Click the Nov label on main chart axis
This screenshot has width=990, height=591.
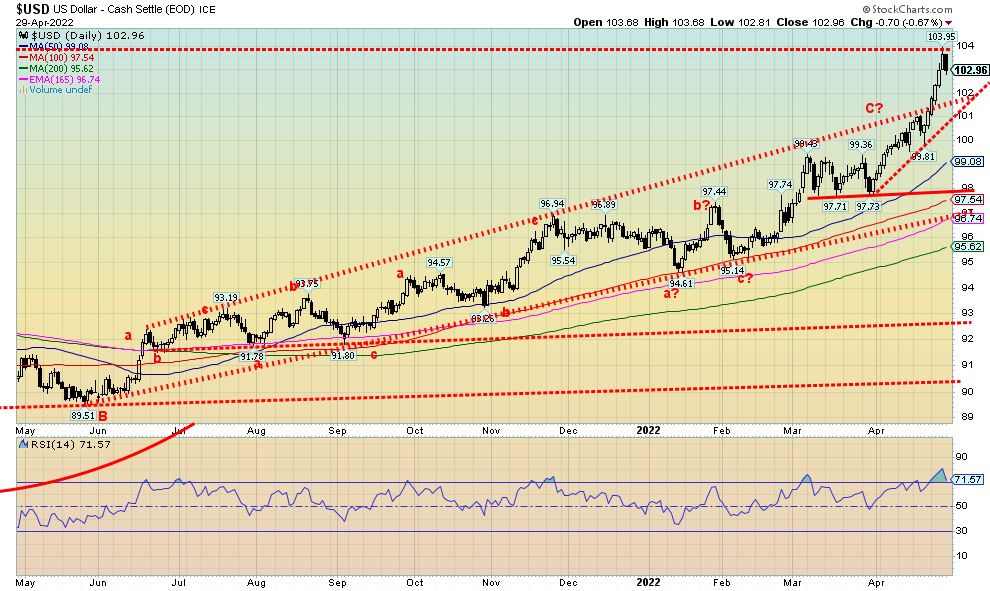tap(490, 428)
